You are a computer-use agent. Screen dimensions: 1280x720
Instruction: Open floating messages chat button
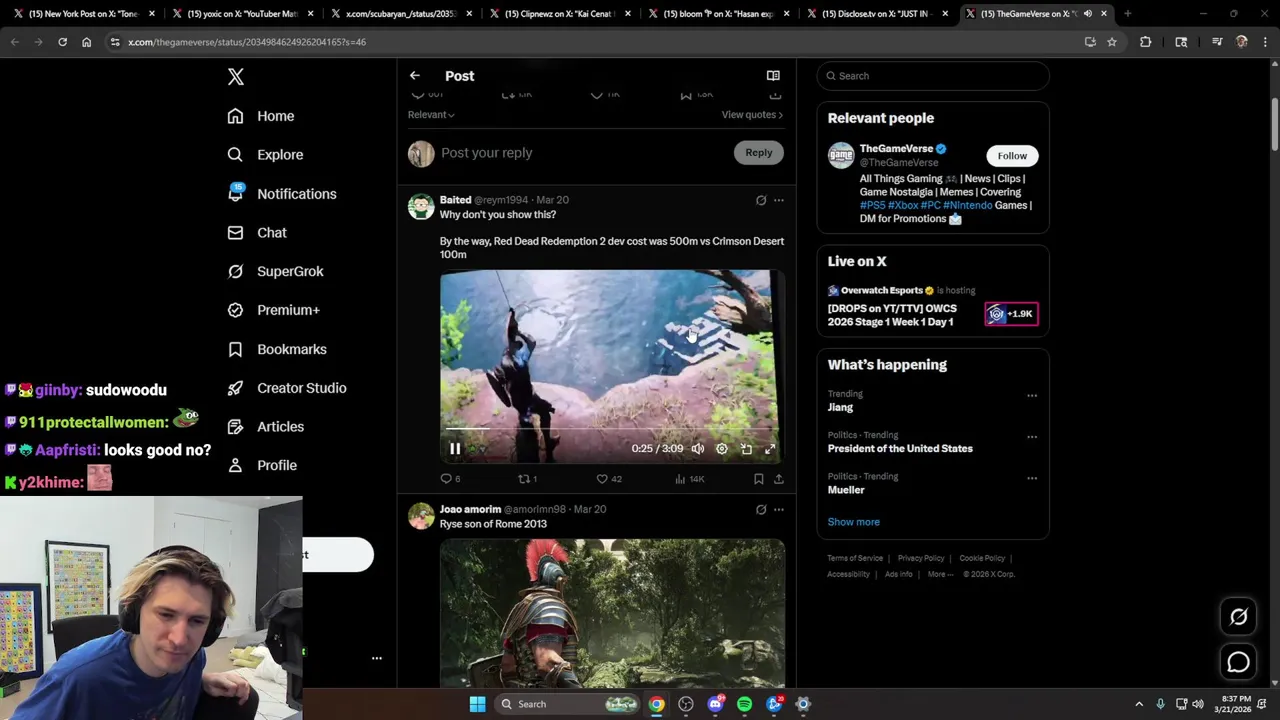pyautogui.click(x=1238, y=662)
